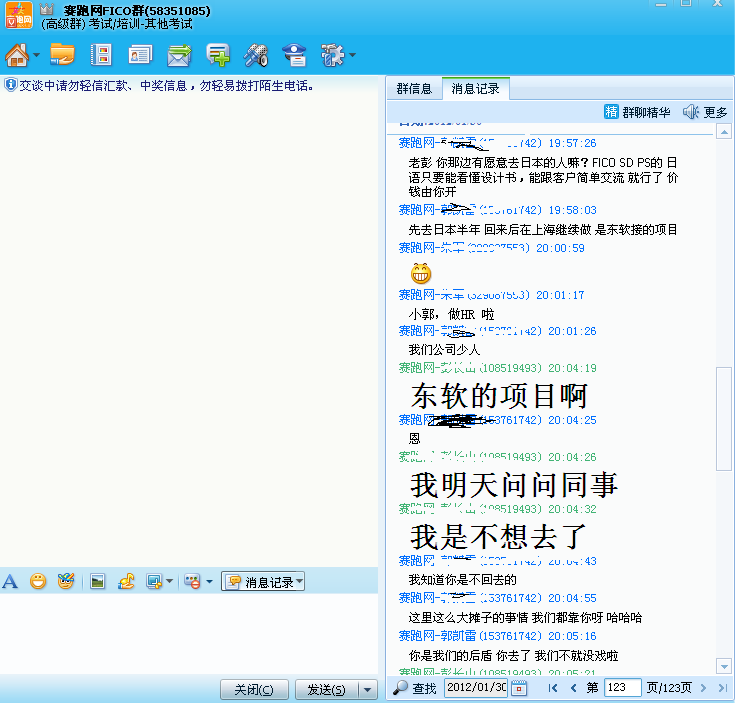Open the font formatting A icon
The height and width of the screenshot is (703, 735).
point(10,582)
